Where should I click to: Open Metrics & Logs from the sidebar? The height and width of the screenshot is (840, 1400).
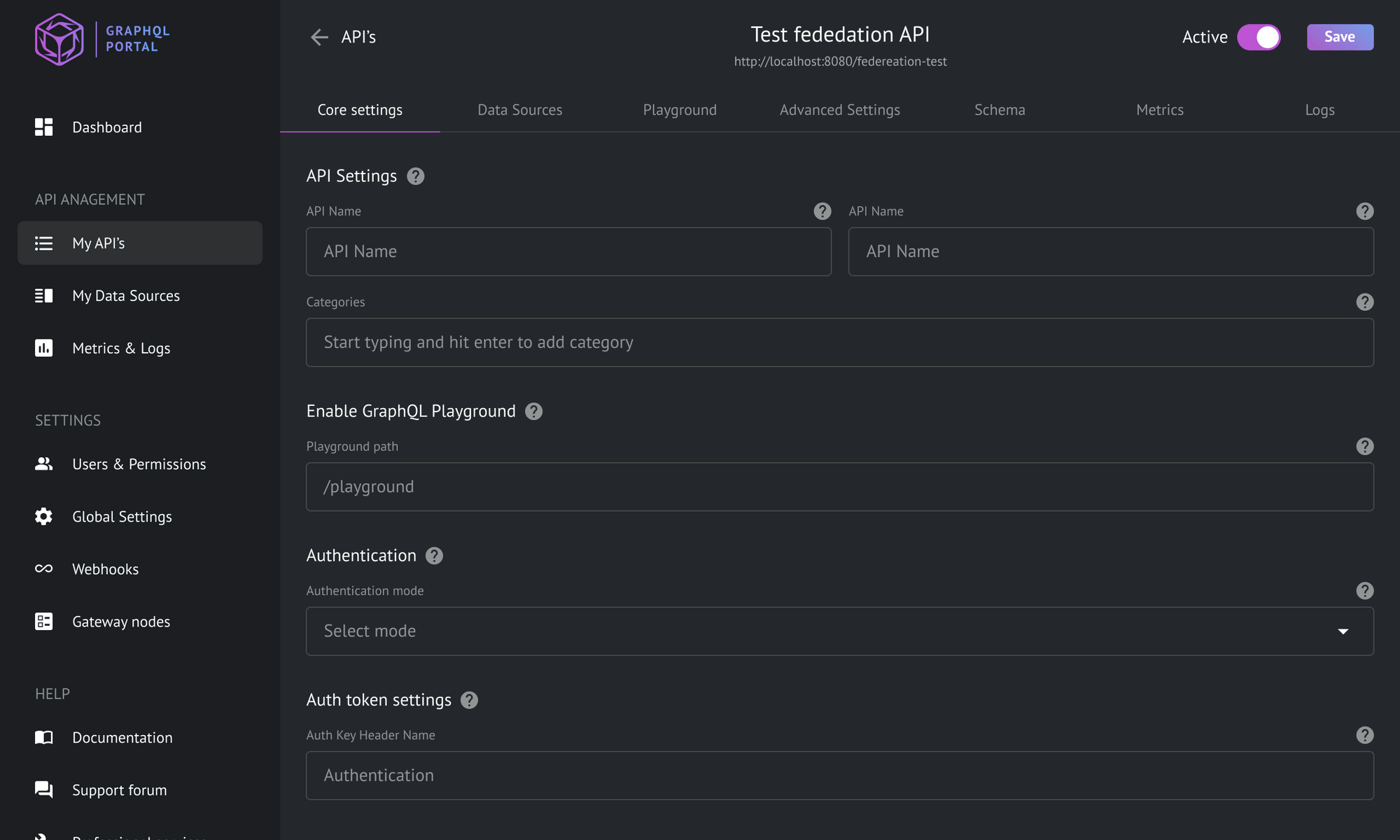coord(120,348)
